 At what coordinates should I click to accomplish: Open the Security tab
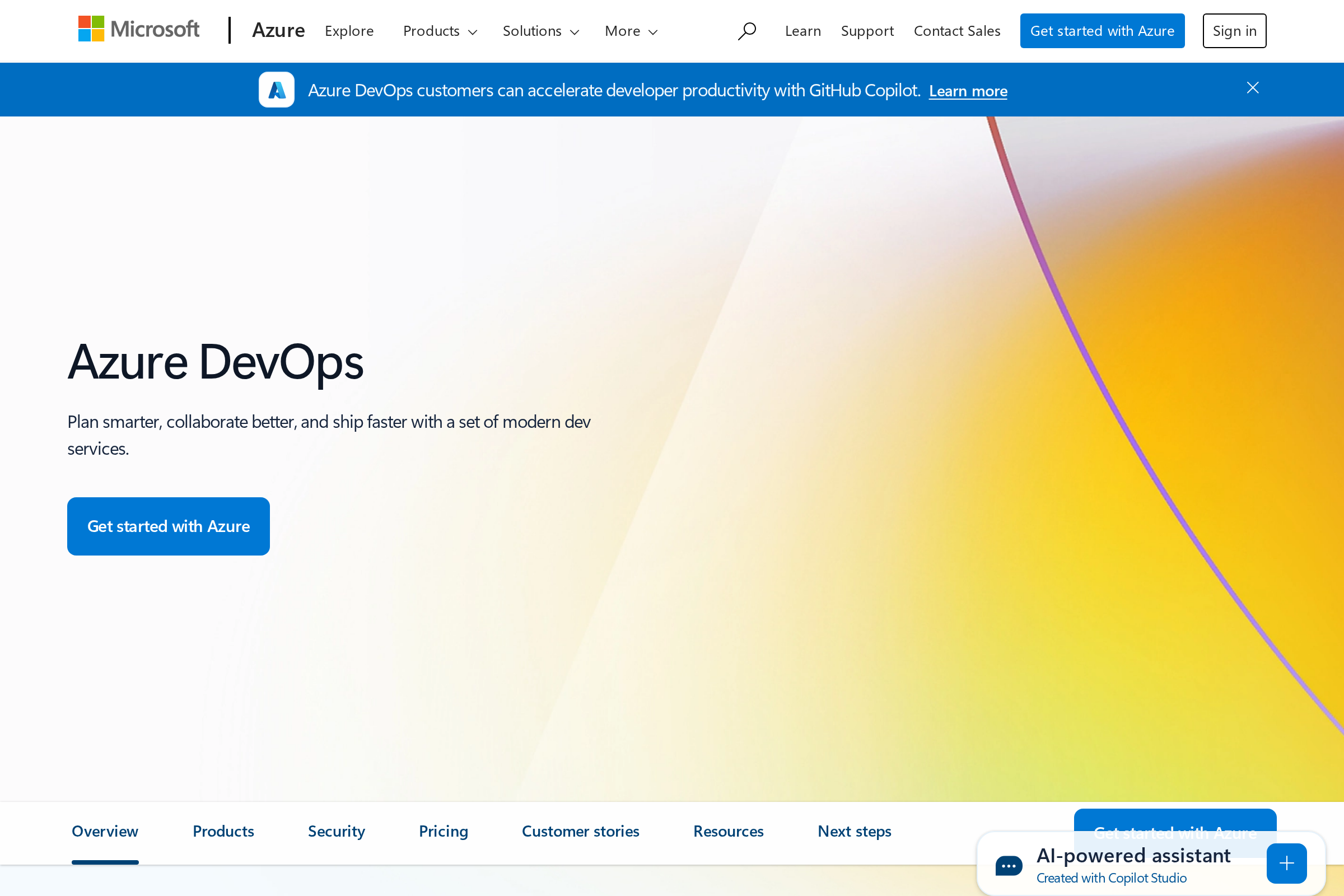tap(336, 832)
